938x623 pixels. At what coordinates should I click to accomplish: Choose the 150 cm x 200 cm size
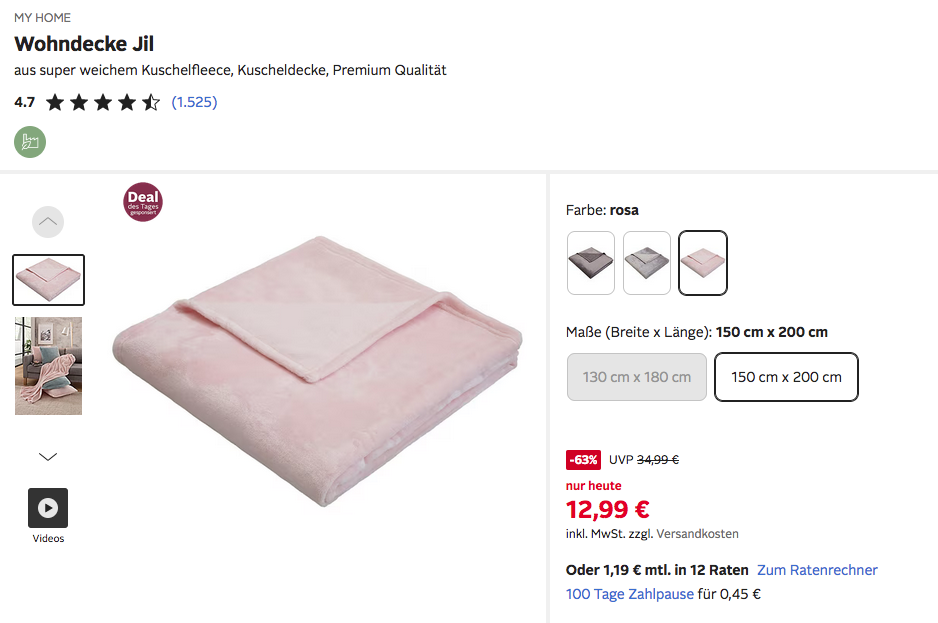point(786,377)
